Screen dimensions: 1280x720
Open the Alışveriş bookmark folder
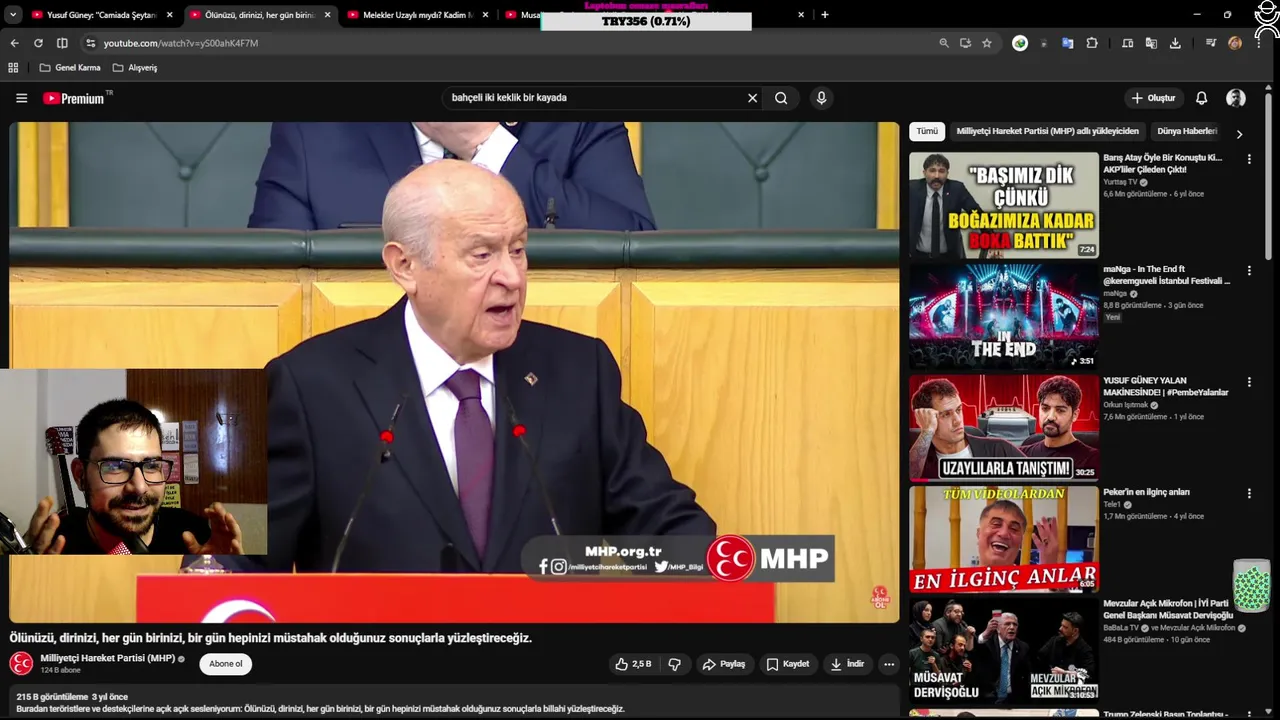click(135, 68)
